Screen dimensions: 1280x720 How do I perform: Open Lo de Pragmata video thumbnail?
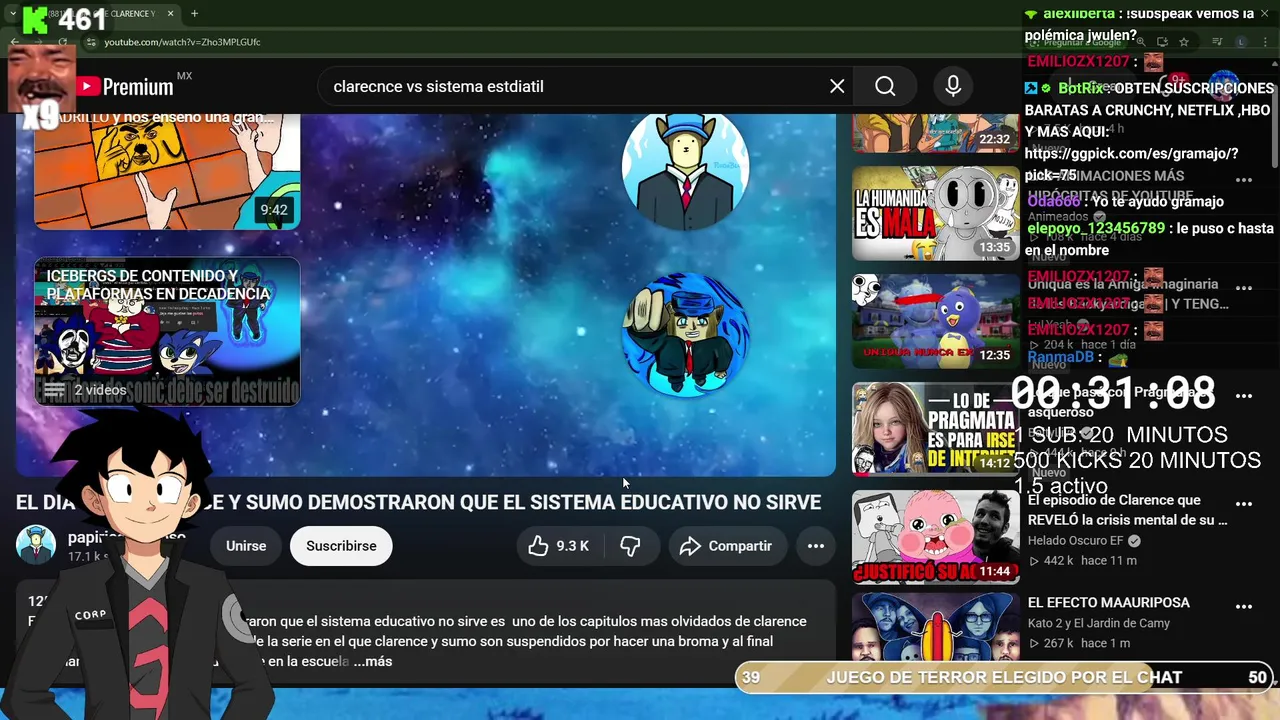click(x=935, y=429)
